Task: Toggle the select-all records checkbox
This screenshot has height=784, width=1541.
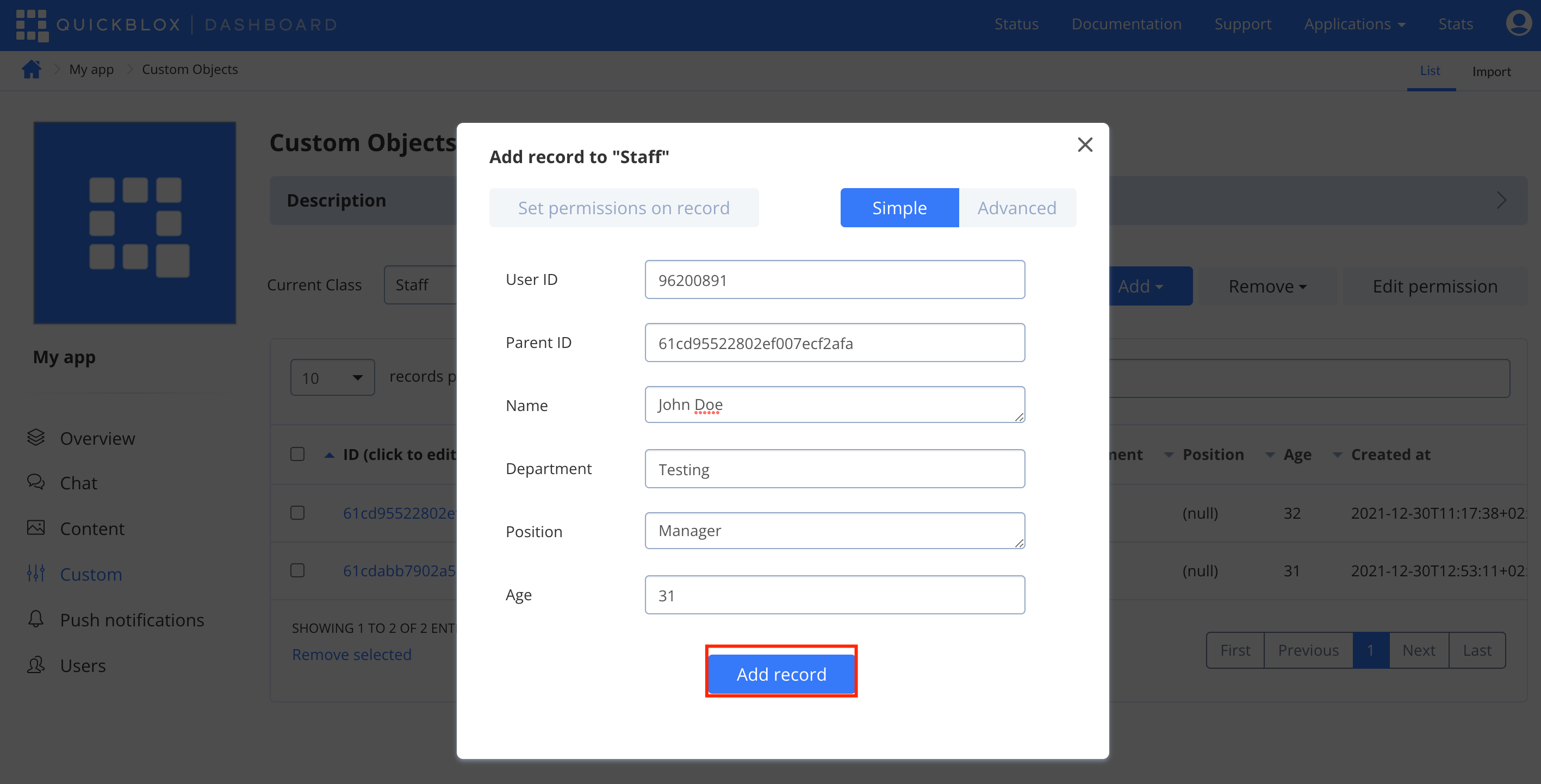Action: tap(297, 455)
